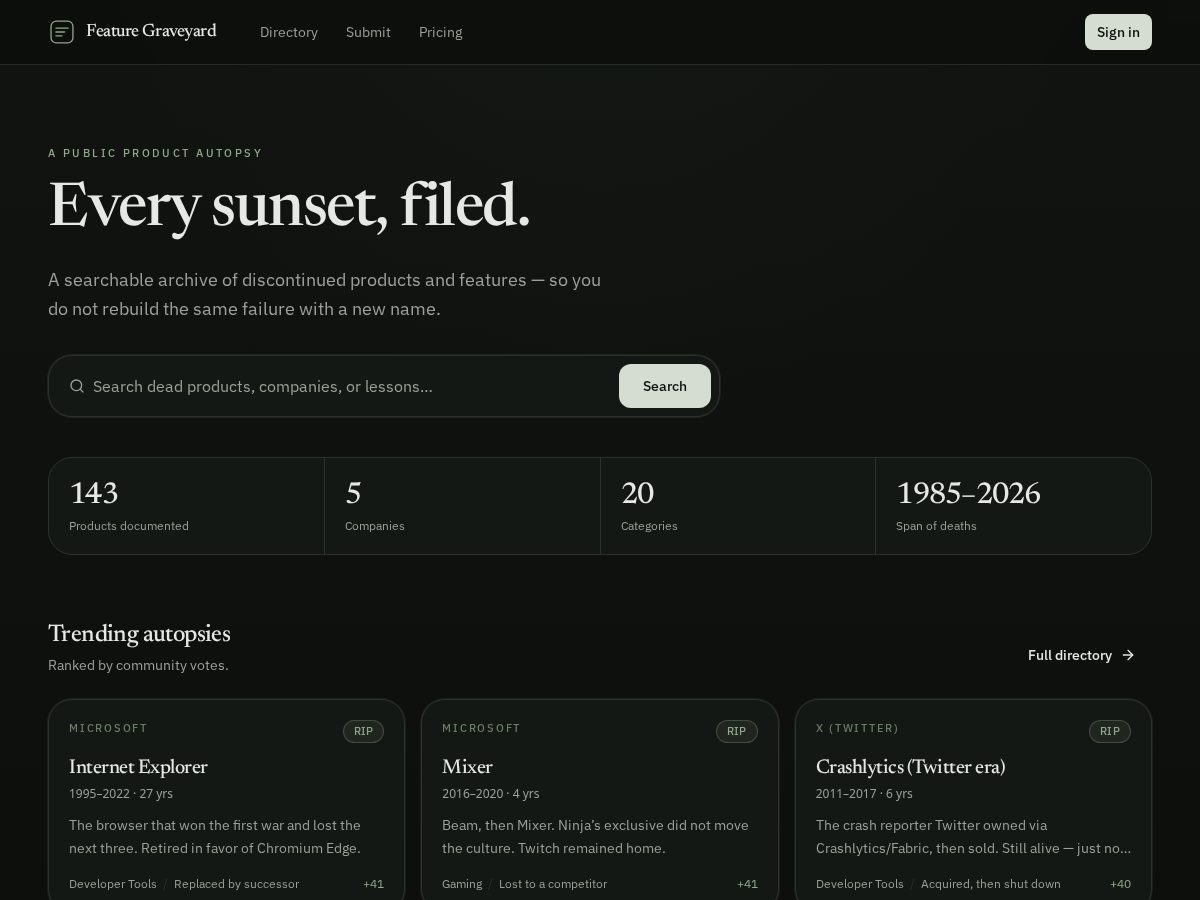Open the Directory nav item

pyautogui.click(x=289, y=32)
